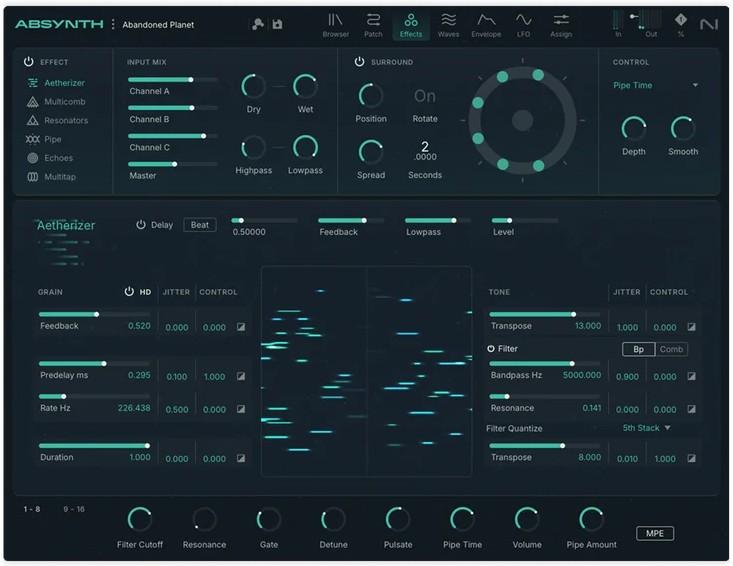
Task: Click the Native Instruments logo icon
Action: point(709,24)
